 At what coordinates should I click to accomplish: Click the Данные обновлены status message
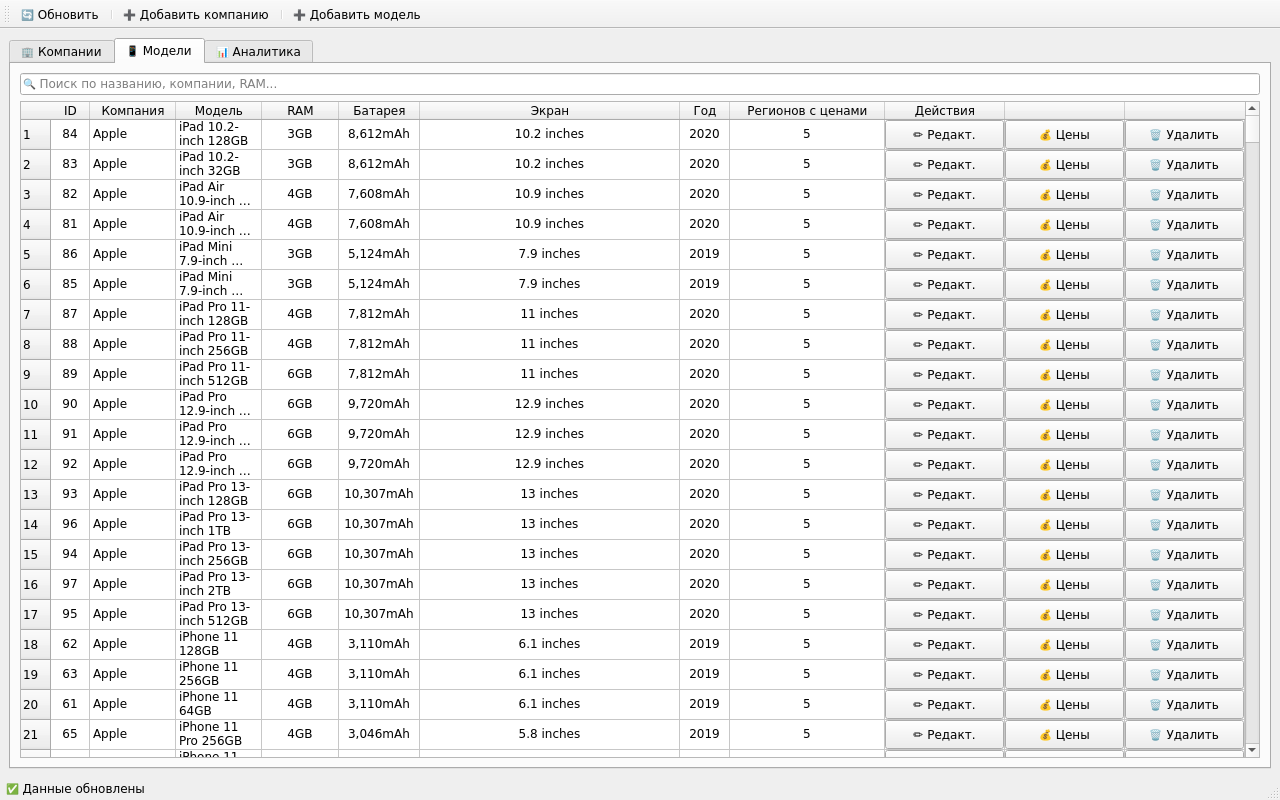point(76,789)
